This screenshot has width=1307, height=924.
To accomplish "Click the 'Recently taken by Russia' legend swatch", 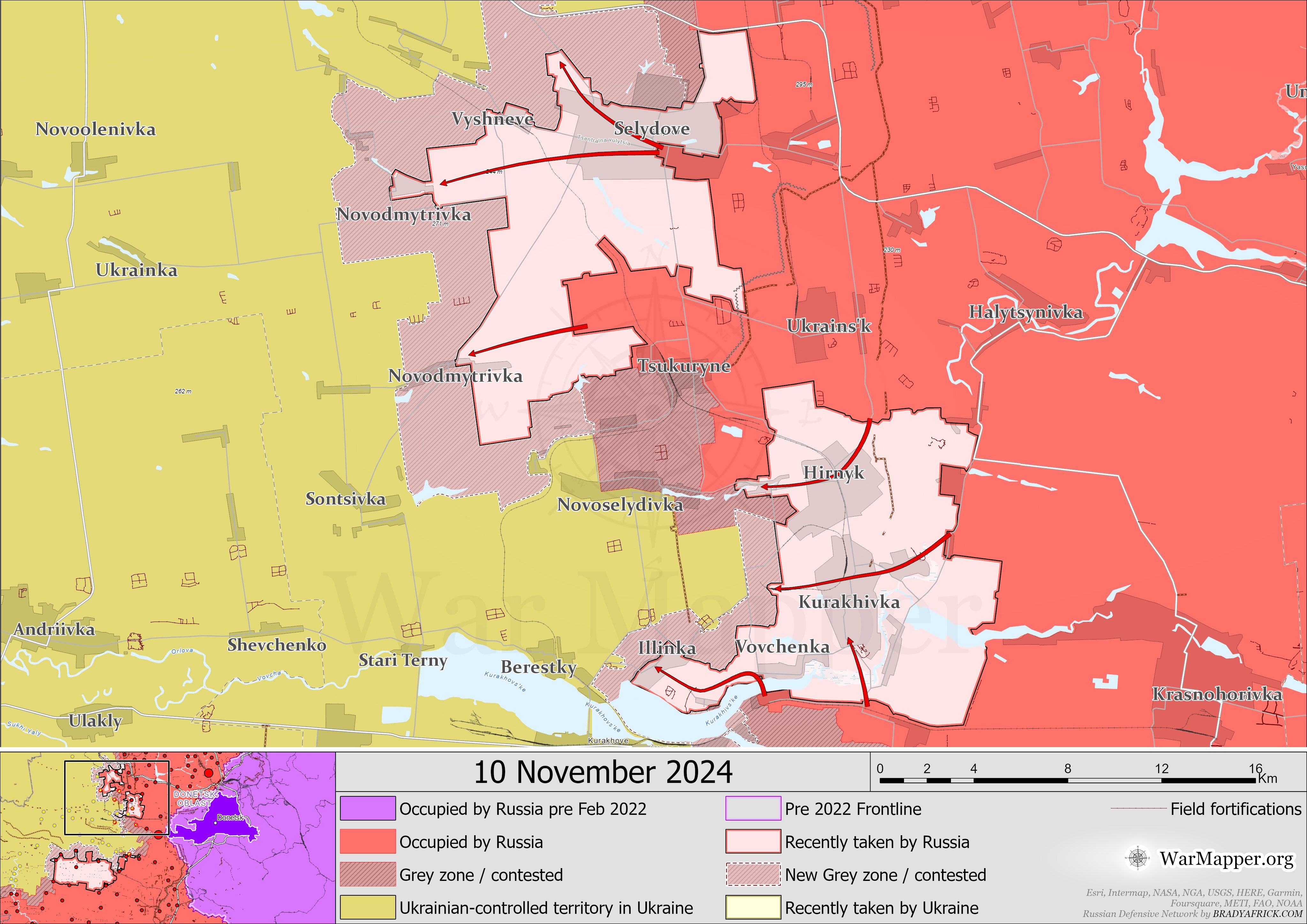I will (753, 841).
